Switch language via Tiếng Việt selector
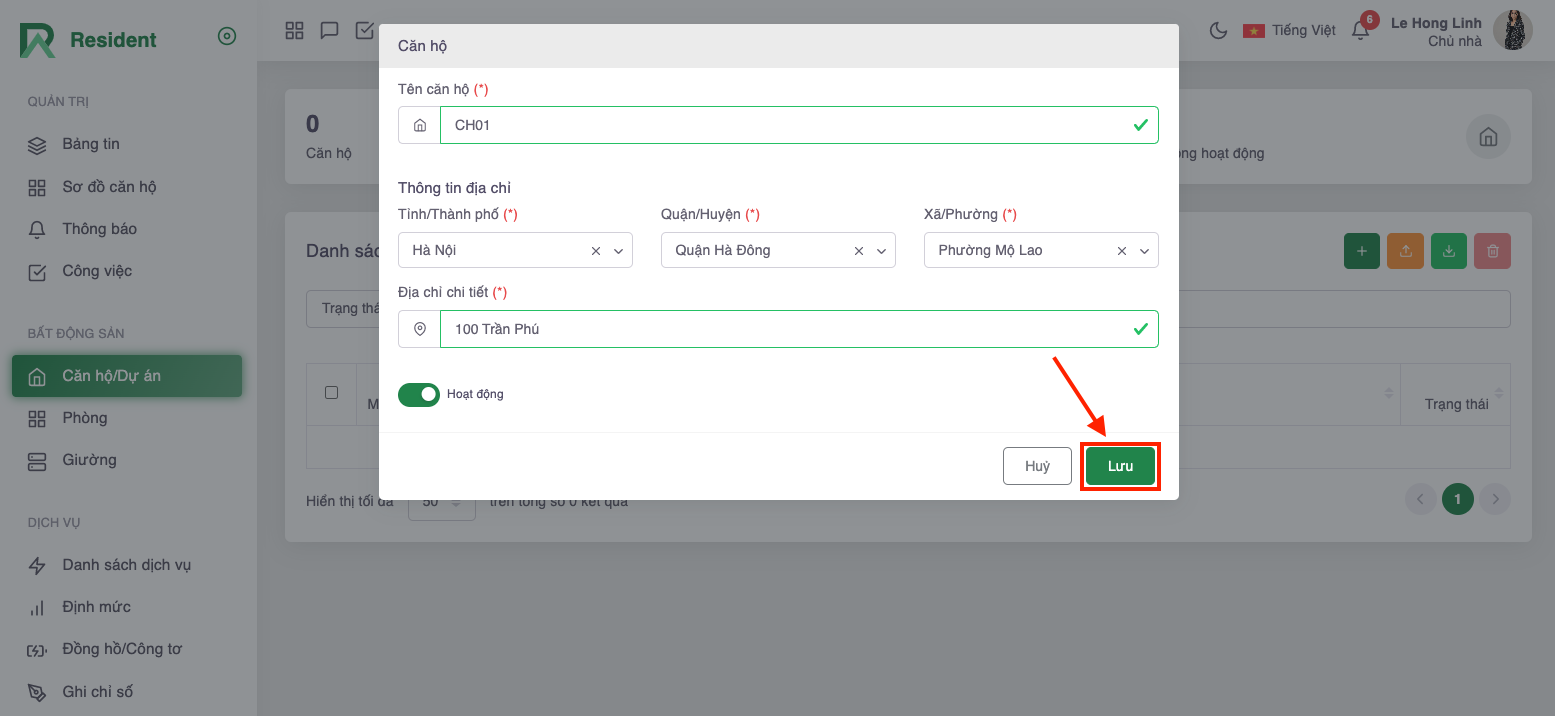The height and width of the screenshot is (716, 1555). coord(1289,30)
